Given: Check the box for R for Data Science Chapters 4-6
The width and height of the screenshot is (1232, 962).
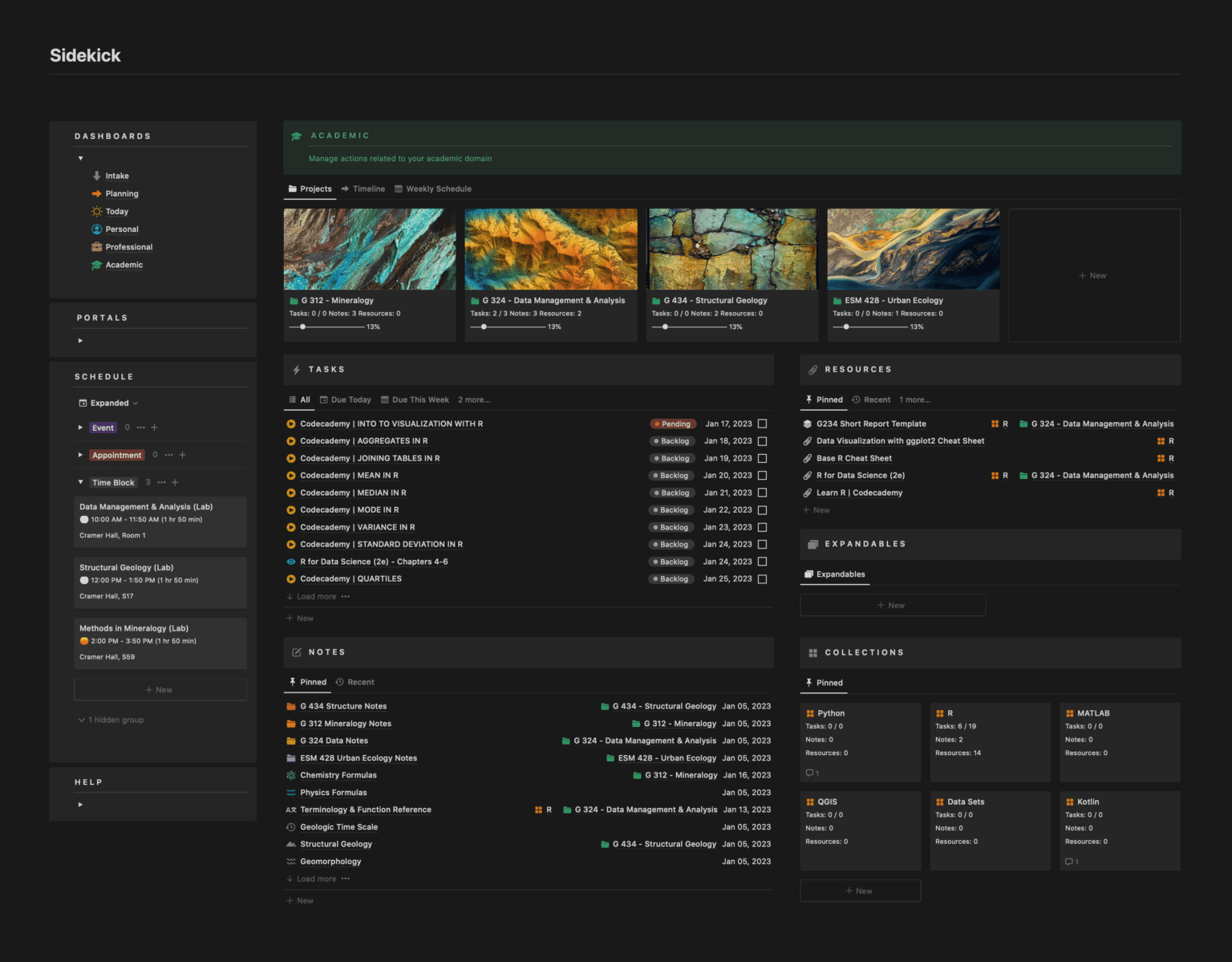Looking at the screenshot, I should click(762, 562).
